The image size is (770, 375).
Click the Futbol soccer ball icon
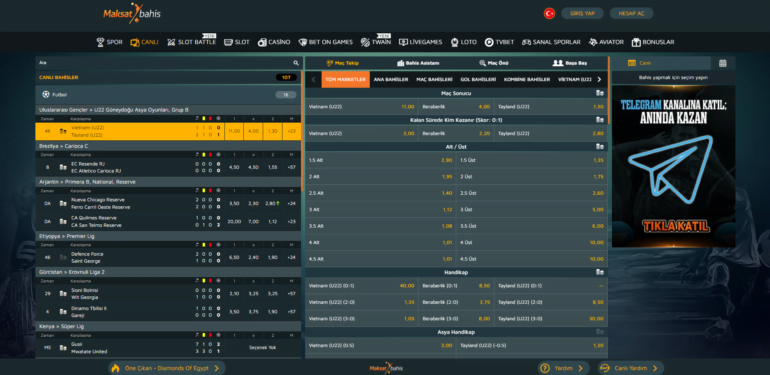46,95
